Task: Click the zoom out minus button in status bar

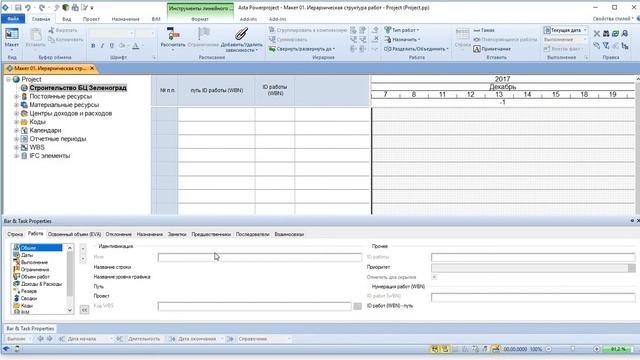Action: [x=549, y=349]
